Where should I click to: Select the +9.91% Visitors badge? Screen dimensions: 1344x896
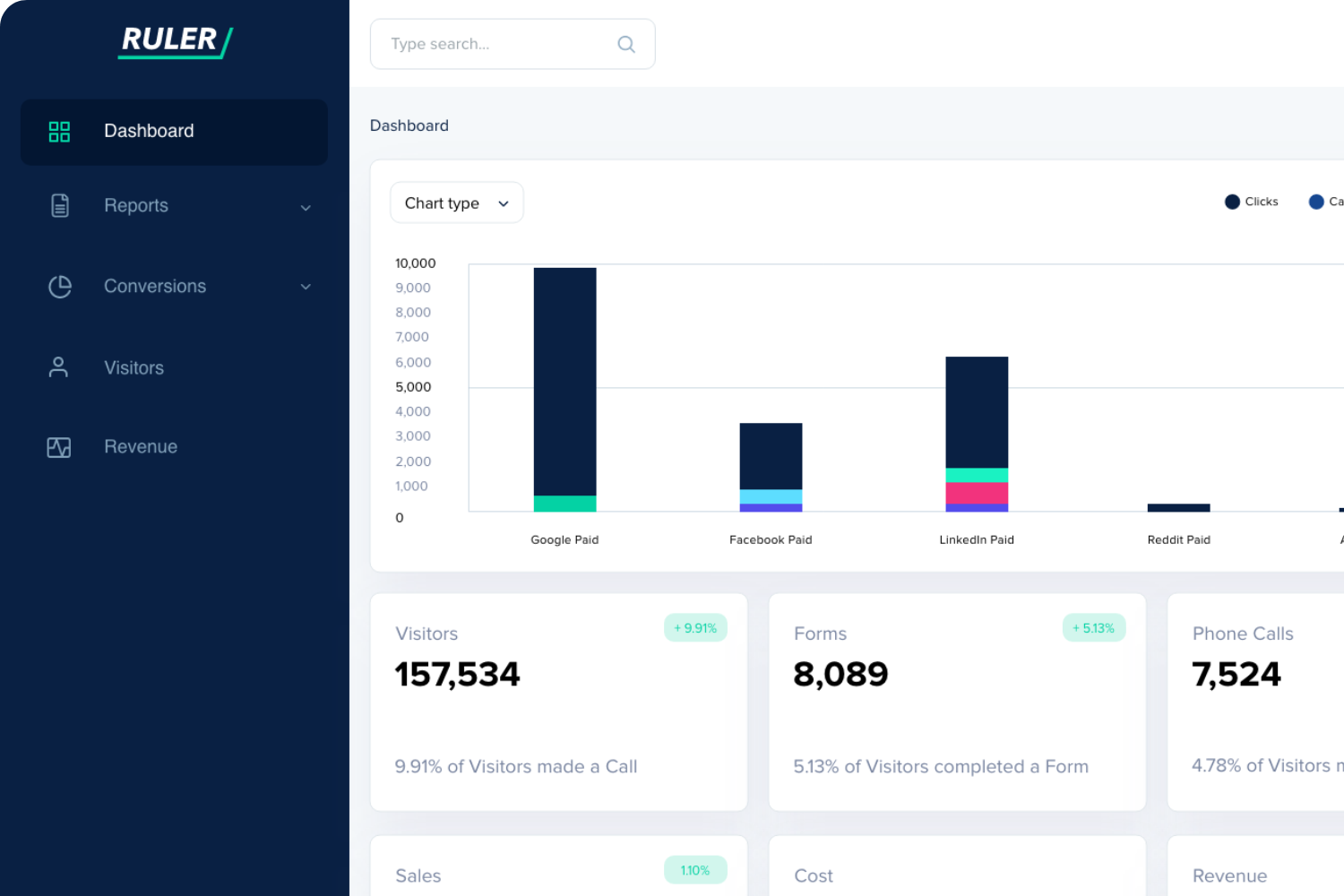tap(695, 628)
